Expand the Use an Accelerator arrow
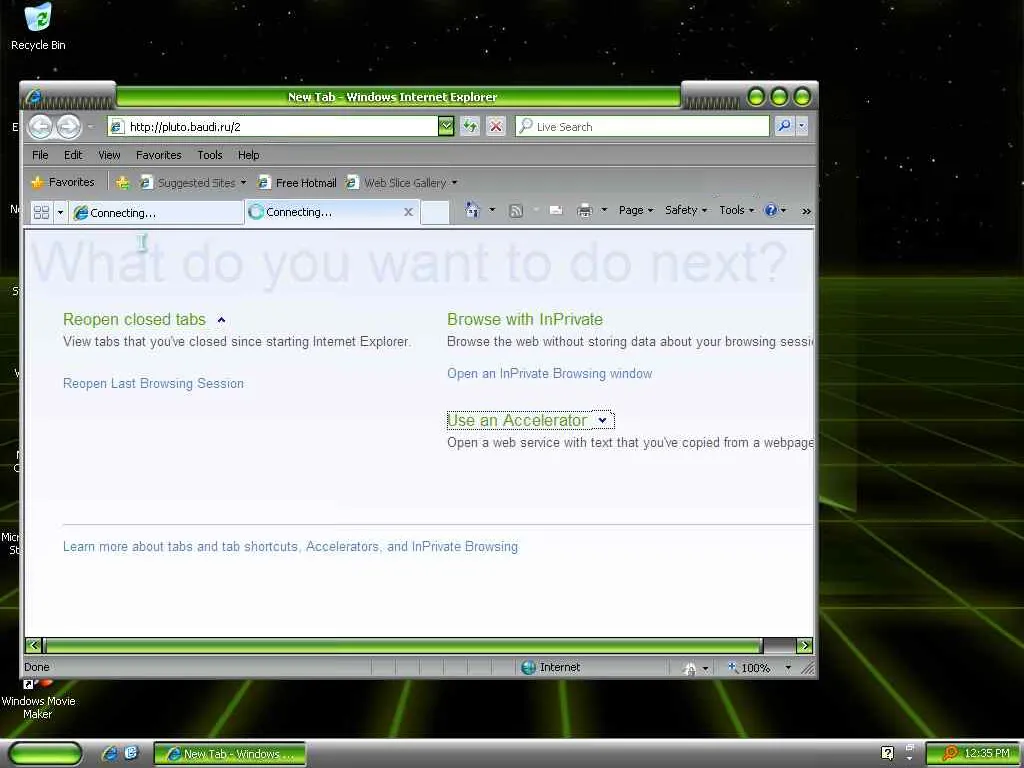 [x=602, y=421]
